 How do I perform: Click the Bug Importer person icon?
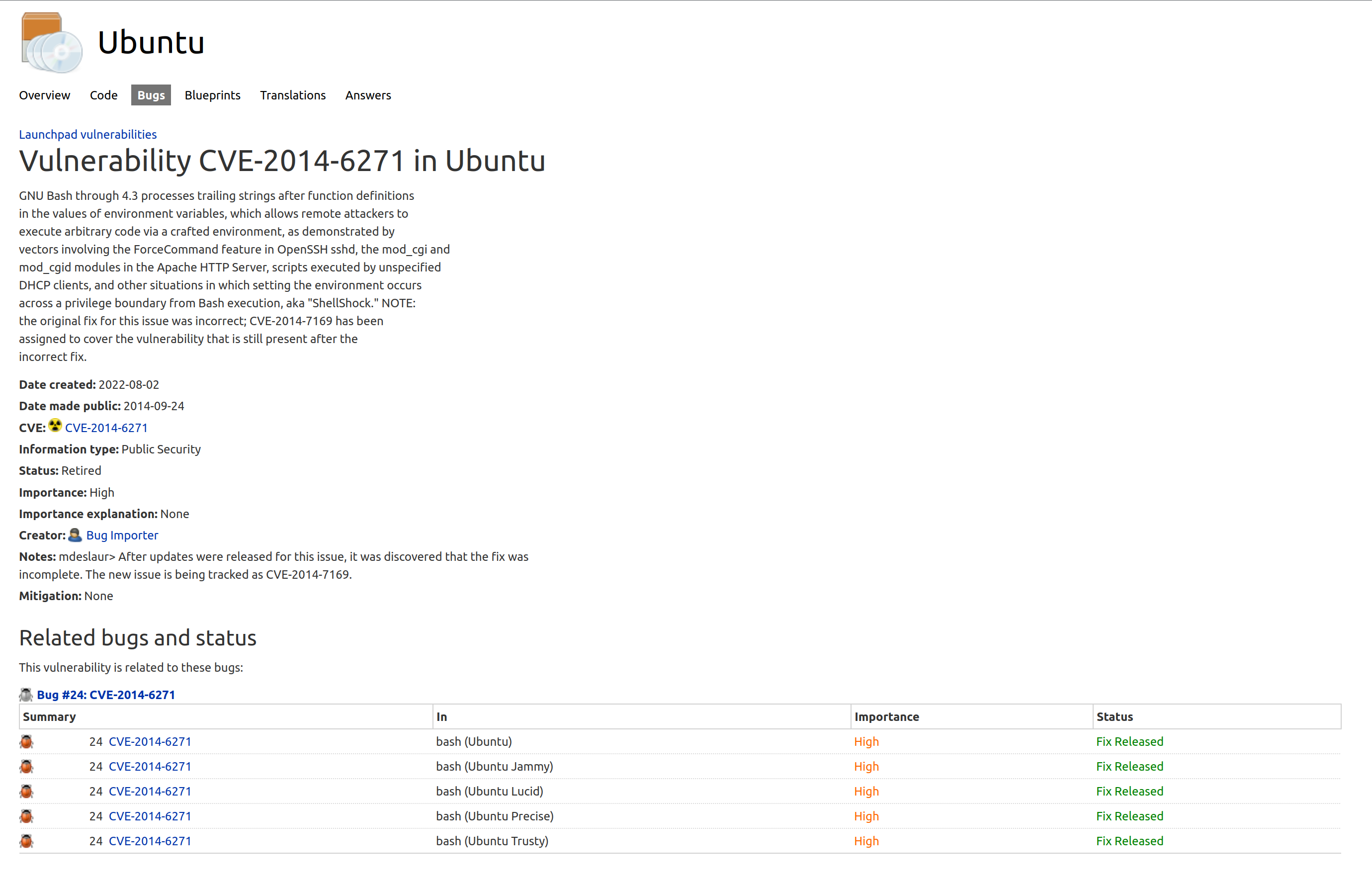(75, 535)
